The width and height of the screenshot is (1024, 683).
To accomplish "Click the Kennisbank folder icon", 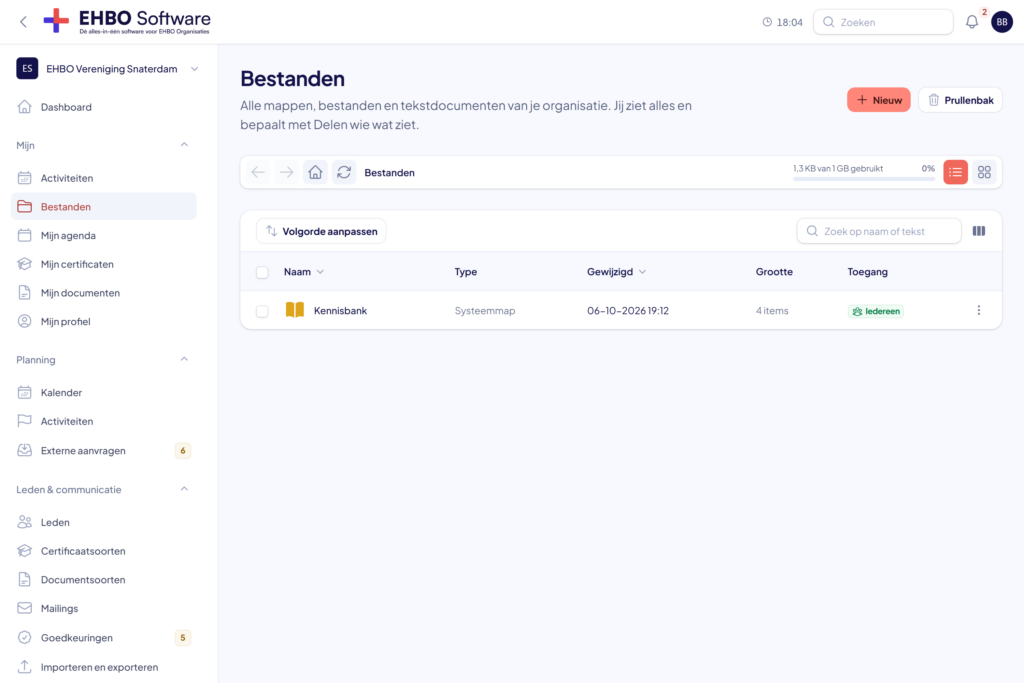I will [295, 310].
